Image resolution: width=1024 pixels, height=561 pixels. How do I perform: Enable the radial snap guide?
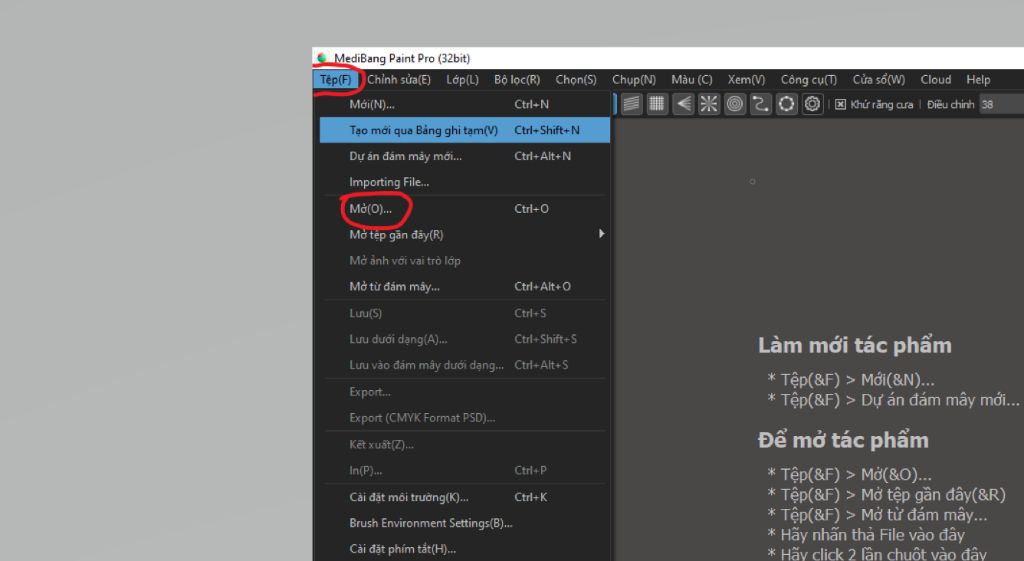(x=709, y=104)
